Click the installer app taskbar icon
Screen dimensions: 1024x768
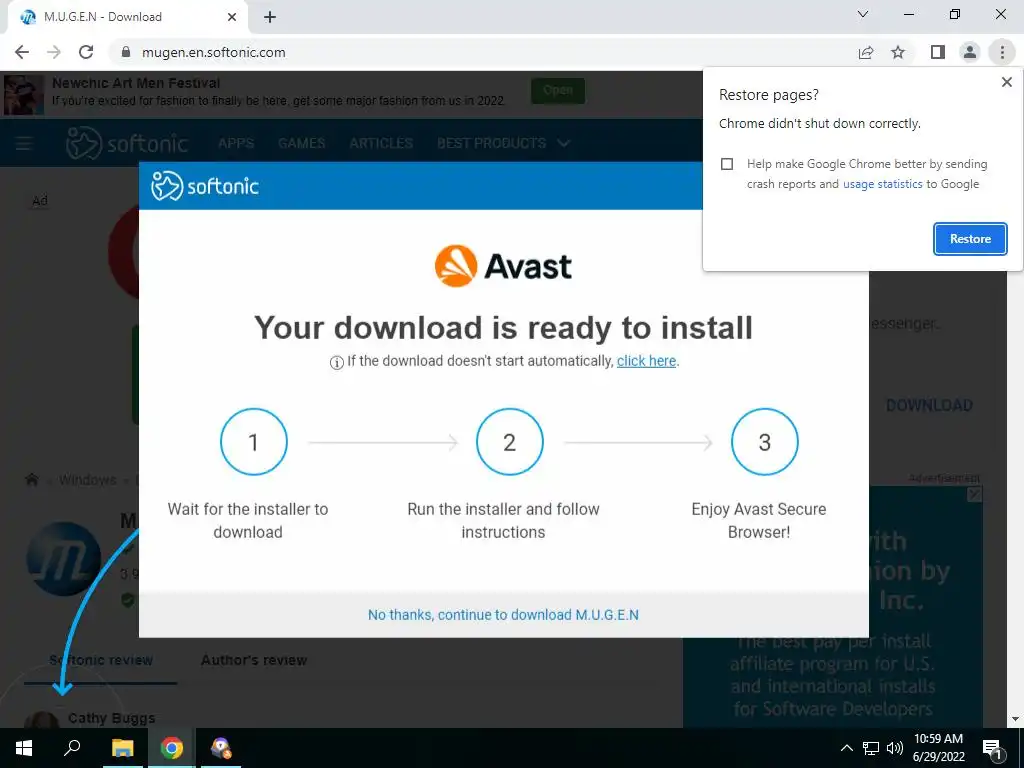pos(221,748)
